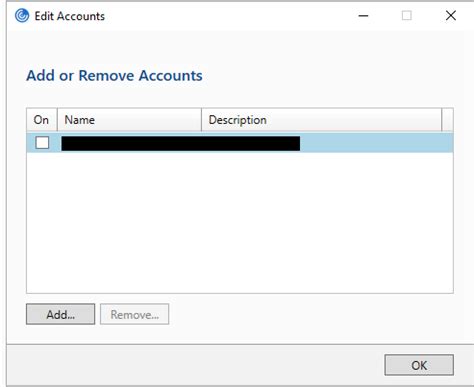Click the Edit Accounts app icon

(x=22, y=16)
